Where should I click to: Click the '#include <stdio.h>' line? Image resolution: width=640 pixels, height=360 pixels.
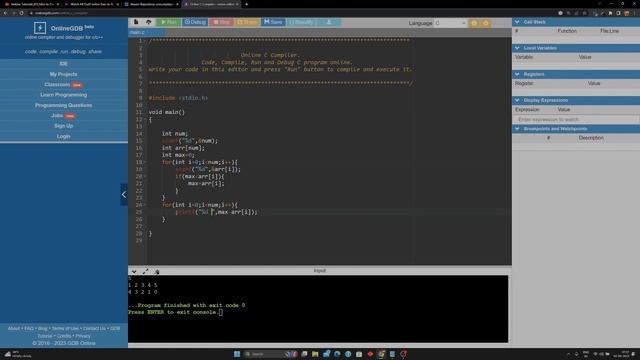[x=178, y=98]
